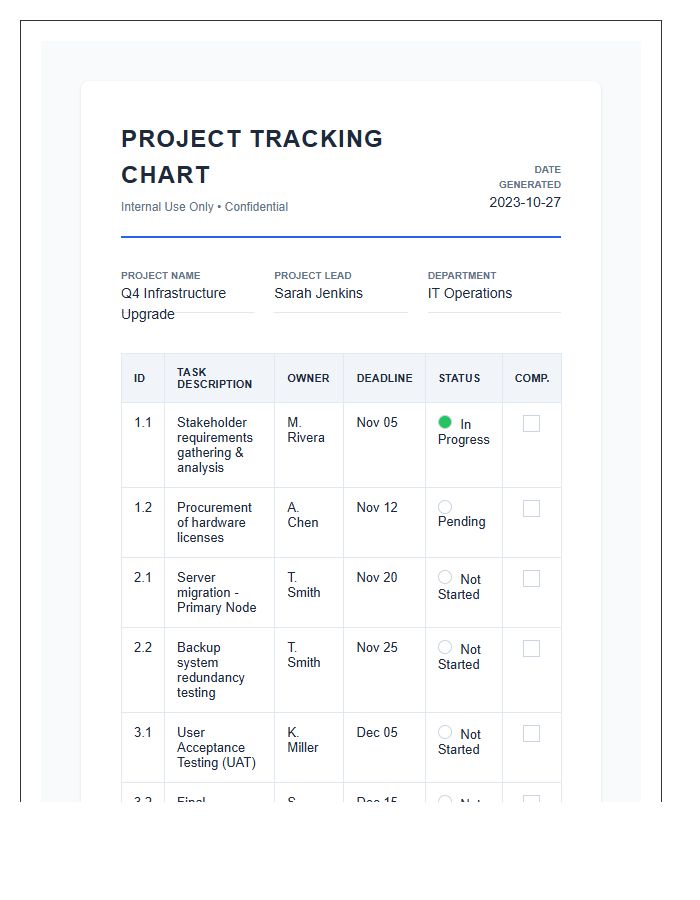
Task: Mark Backup system redundancy testing complete
Action: click(530, 648)
